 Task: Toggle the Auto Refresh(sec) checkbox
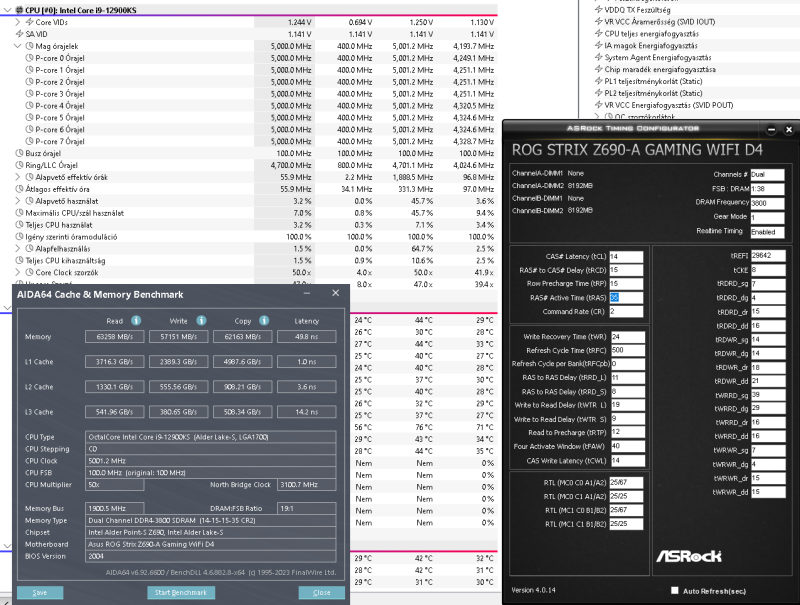pyautogui.click(x=674, y=590)
